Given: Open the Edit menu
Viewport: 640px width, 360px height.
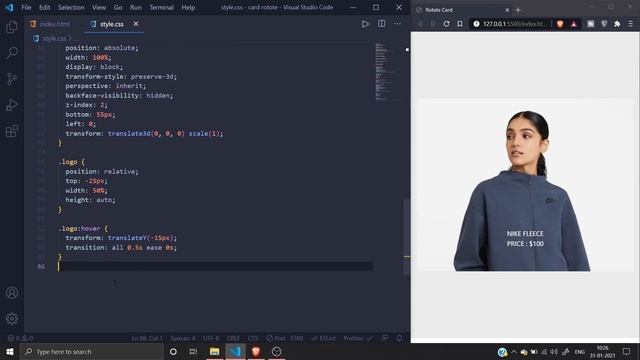Looking at the screenshot, I should [44, 7].
